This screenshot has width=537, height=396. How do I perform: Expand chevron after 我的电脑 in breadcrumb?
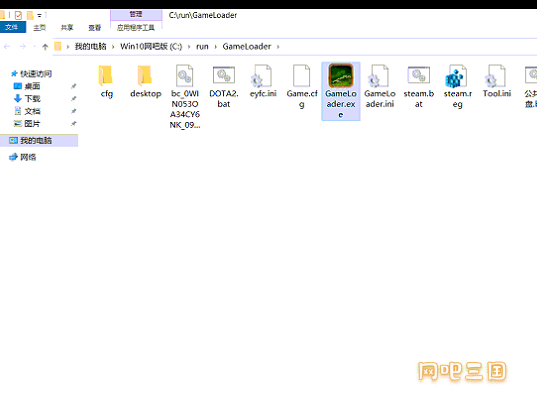pos(113,47)
